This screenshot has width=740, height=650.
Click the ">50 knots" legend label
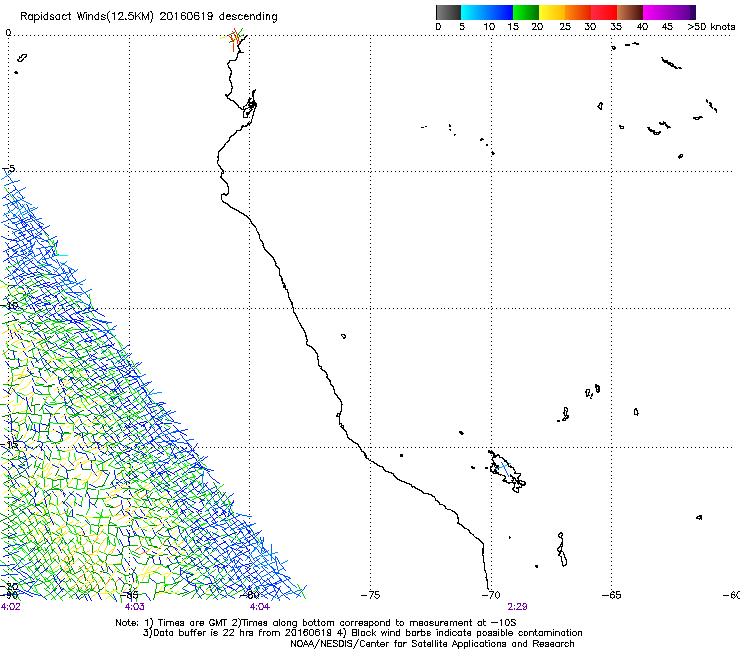pos(711,27)
